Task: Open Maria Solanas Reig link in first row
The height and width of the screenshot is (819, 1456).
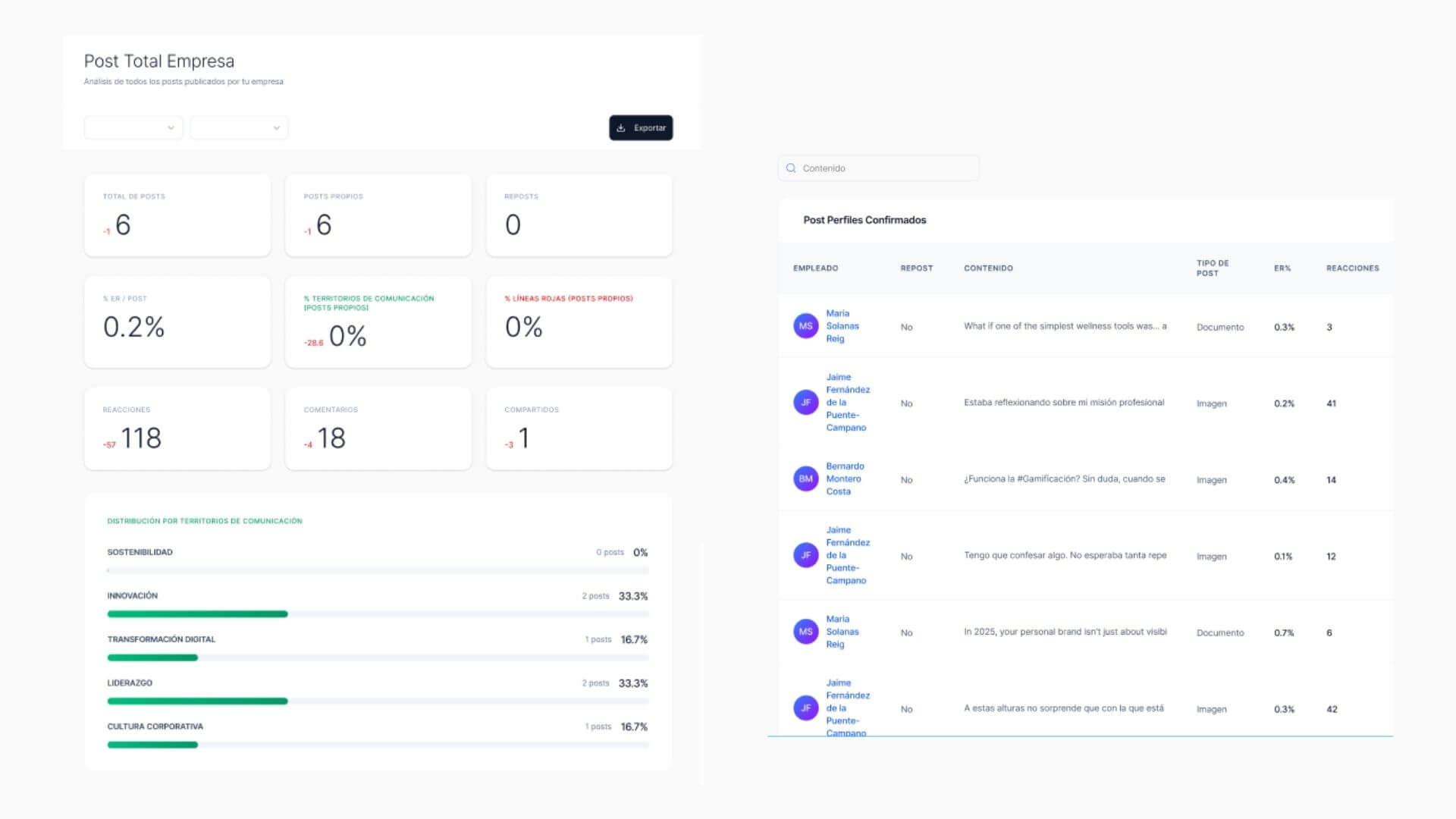Action: (842, 326)
